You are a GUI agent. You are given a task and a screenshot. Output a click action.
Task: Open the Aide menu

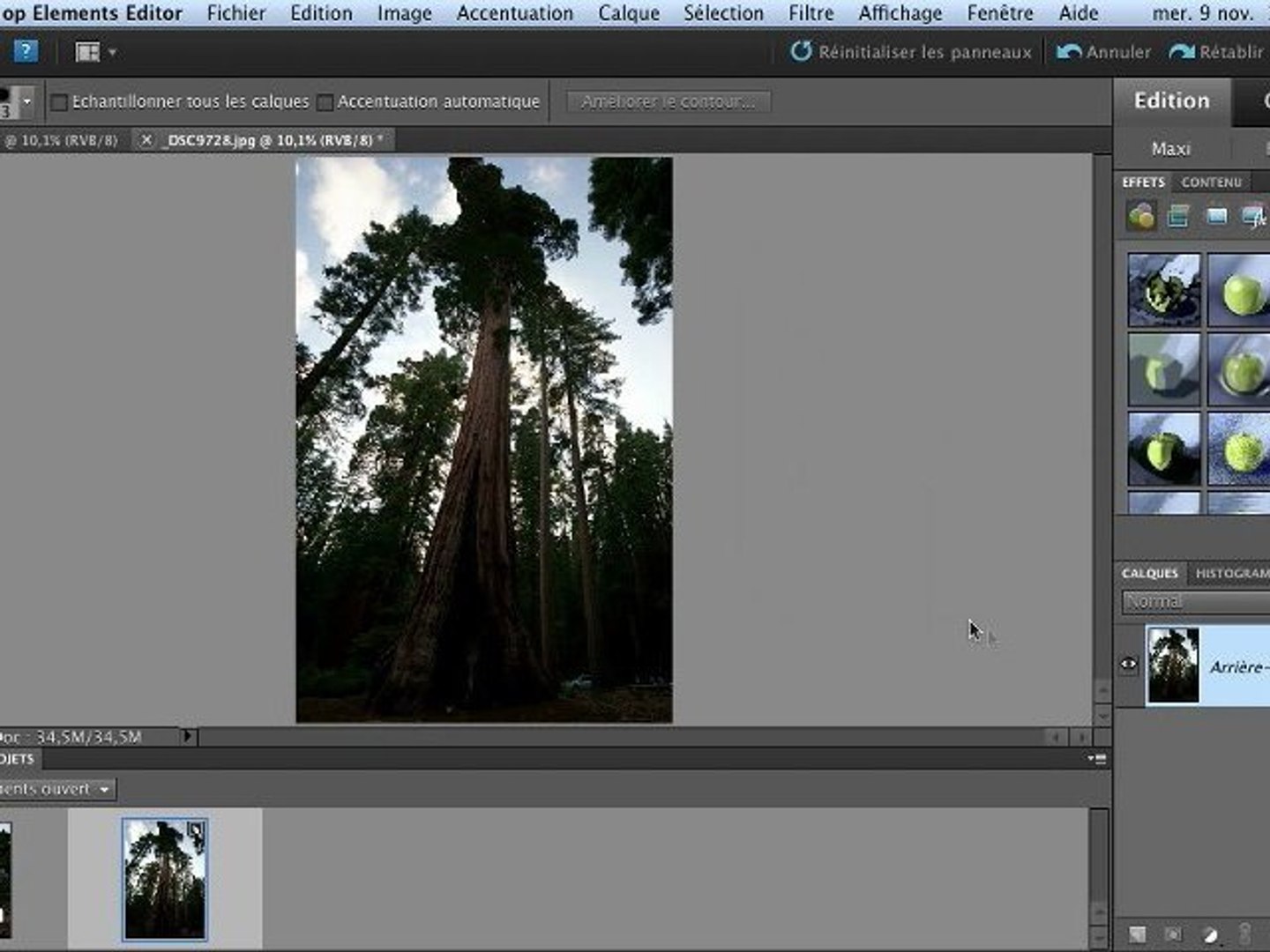coord(1079,13)
